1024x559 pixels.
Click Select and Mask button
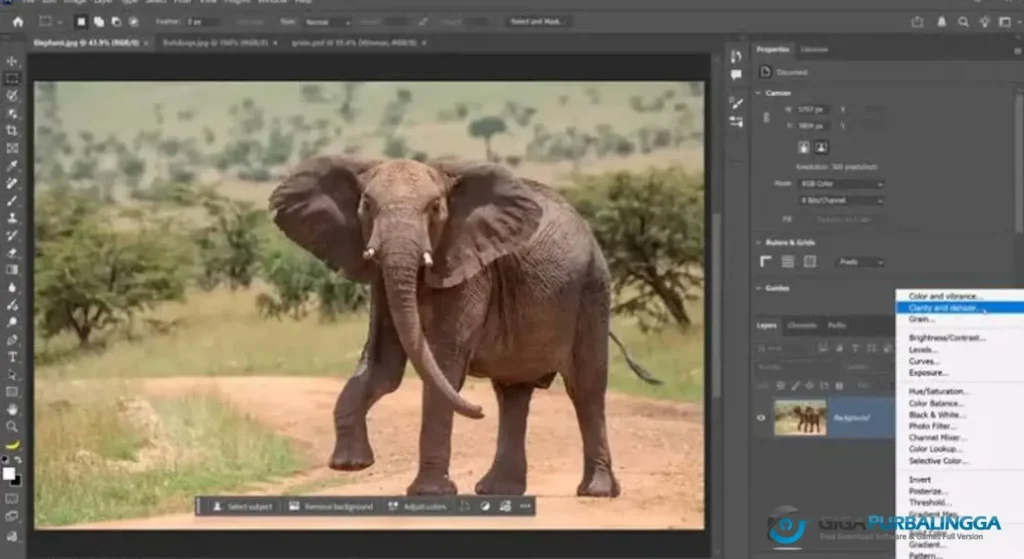point(537,22)
